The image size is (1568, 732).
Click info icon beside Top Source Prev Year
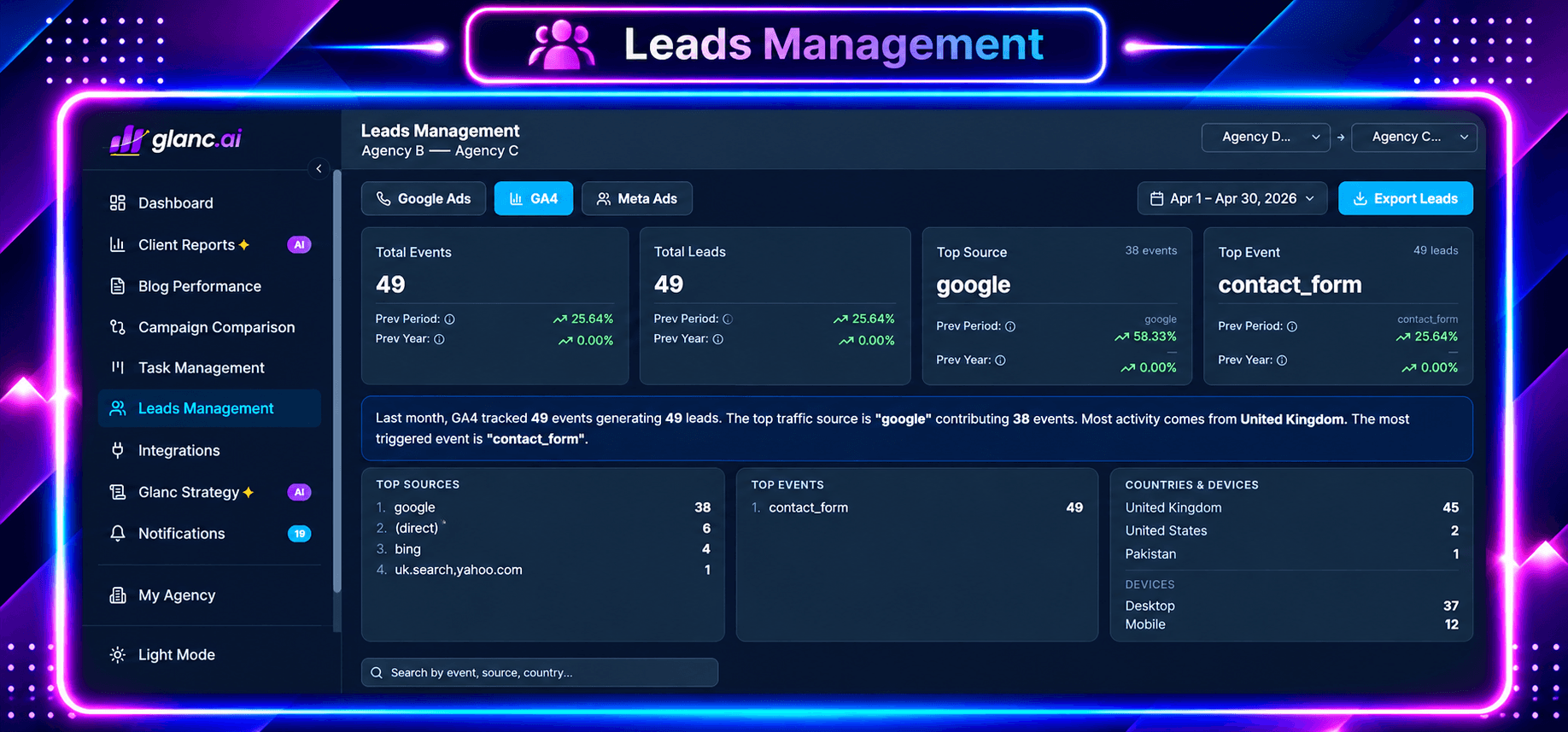coord(1000,360)
